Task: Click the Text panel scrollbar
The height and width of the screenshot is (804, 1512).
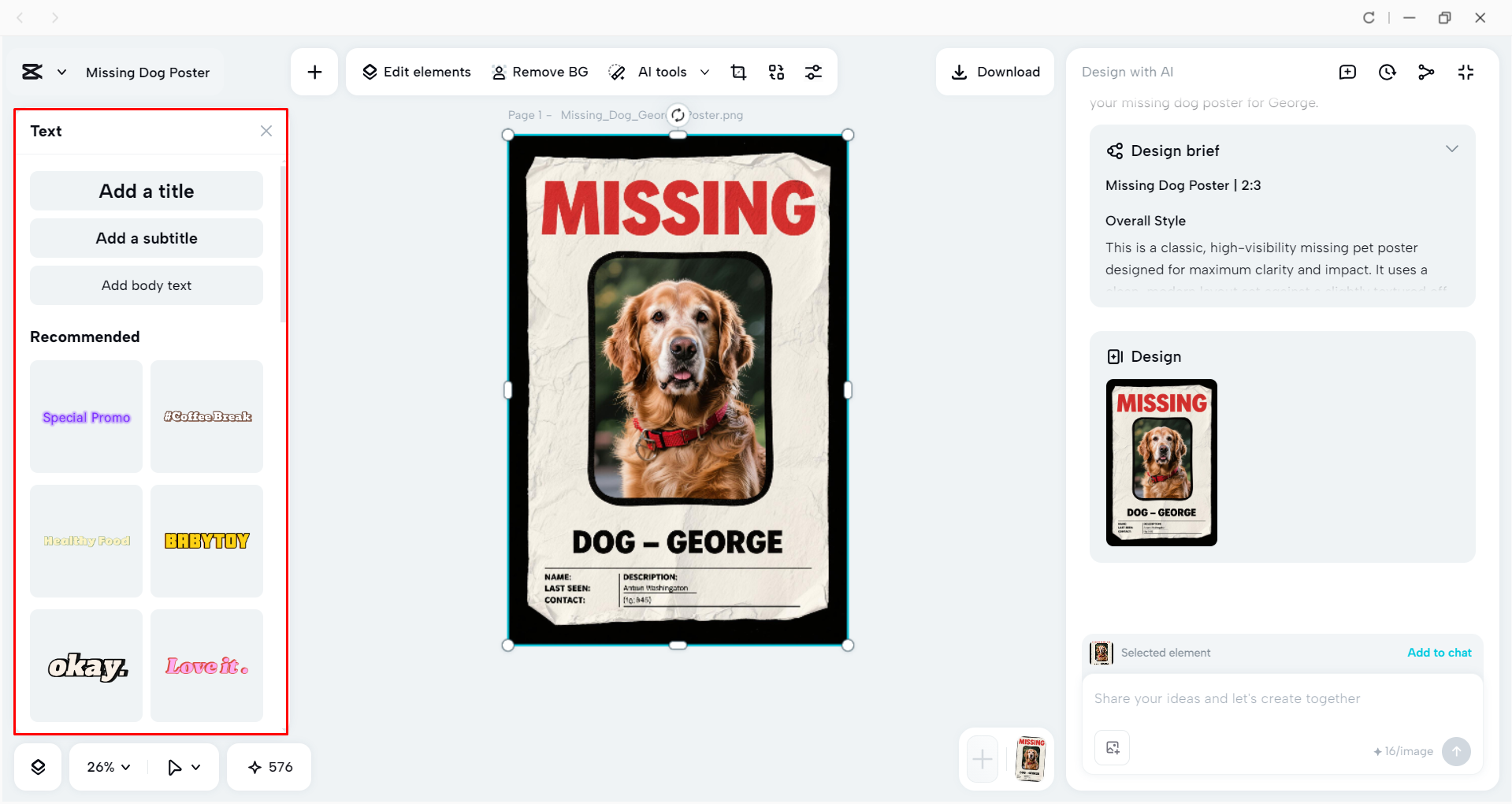Action: pos(283,244)
